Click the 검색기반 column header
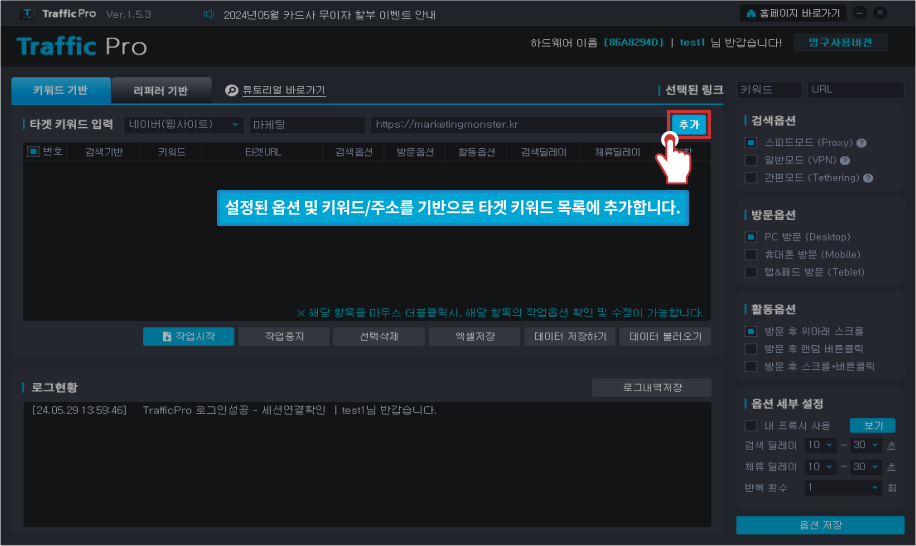 (104, 152)
